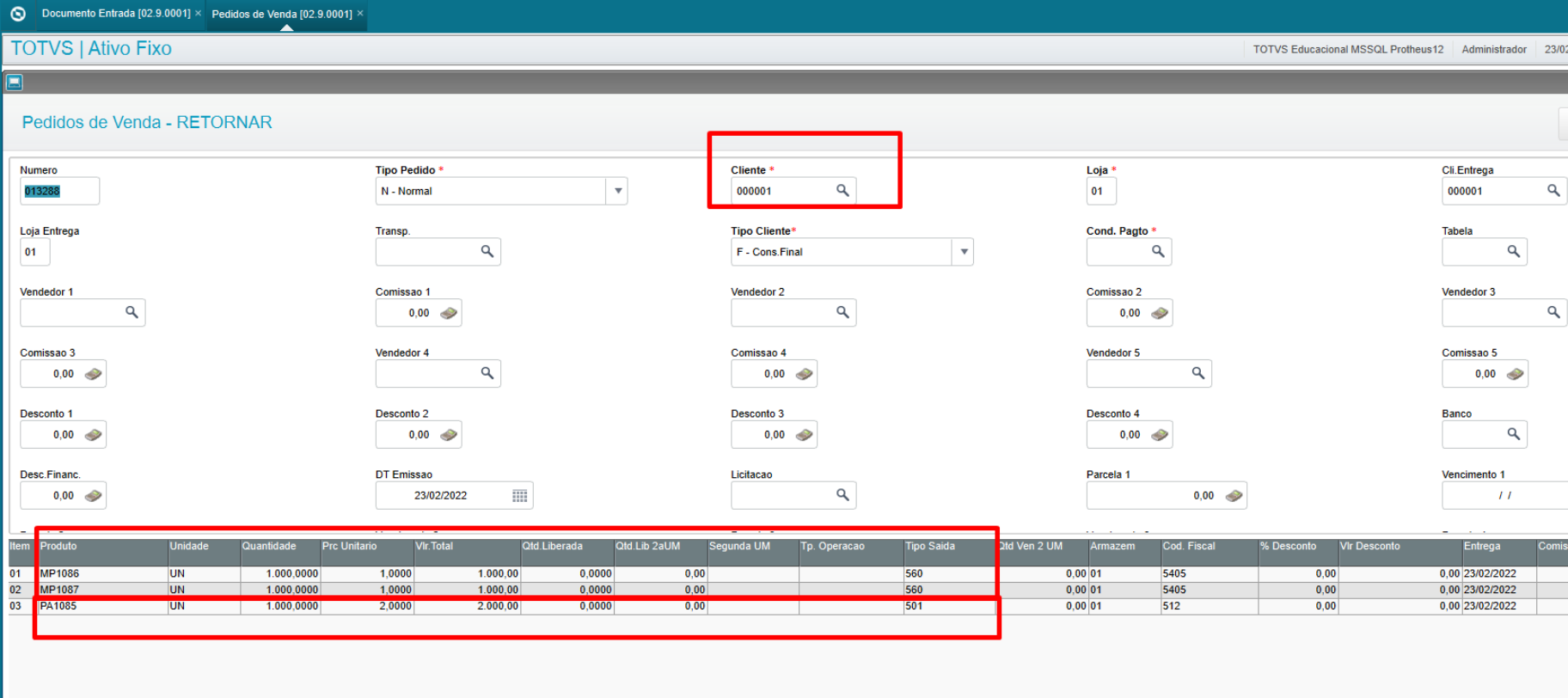Open the Transp. lookup magnifier
Image resolution: width=1568 pixels, height=698 pixels.
point(487,251)
